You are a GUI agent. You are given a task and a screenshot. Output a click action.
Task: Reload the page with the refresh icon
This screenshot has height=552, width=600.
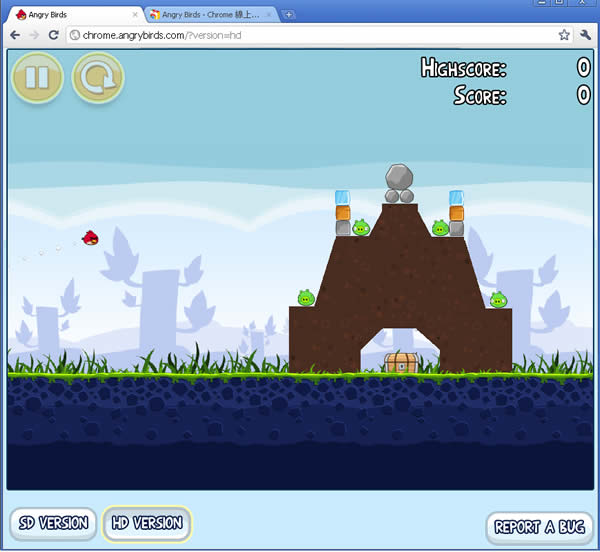(54, 35)
